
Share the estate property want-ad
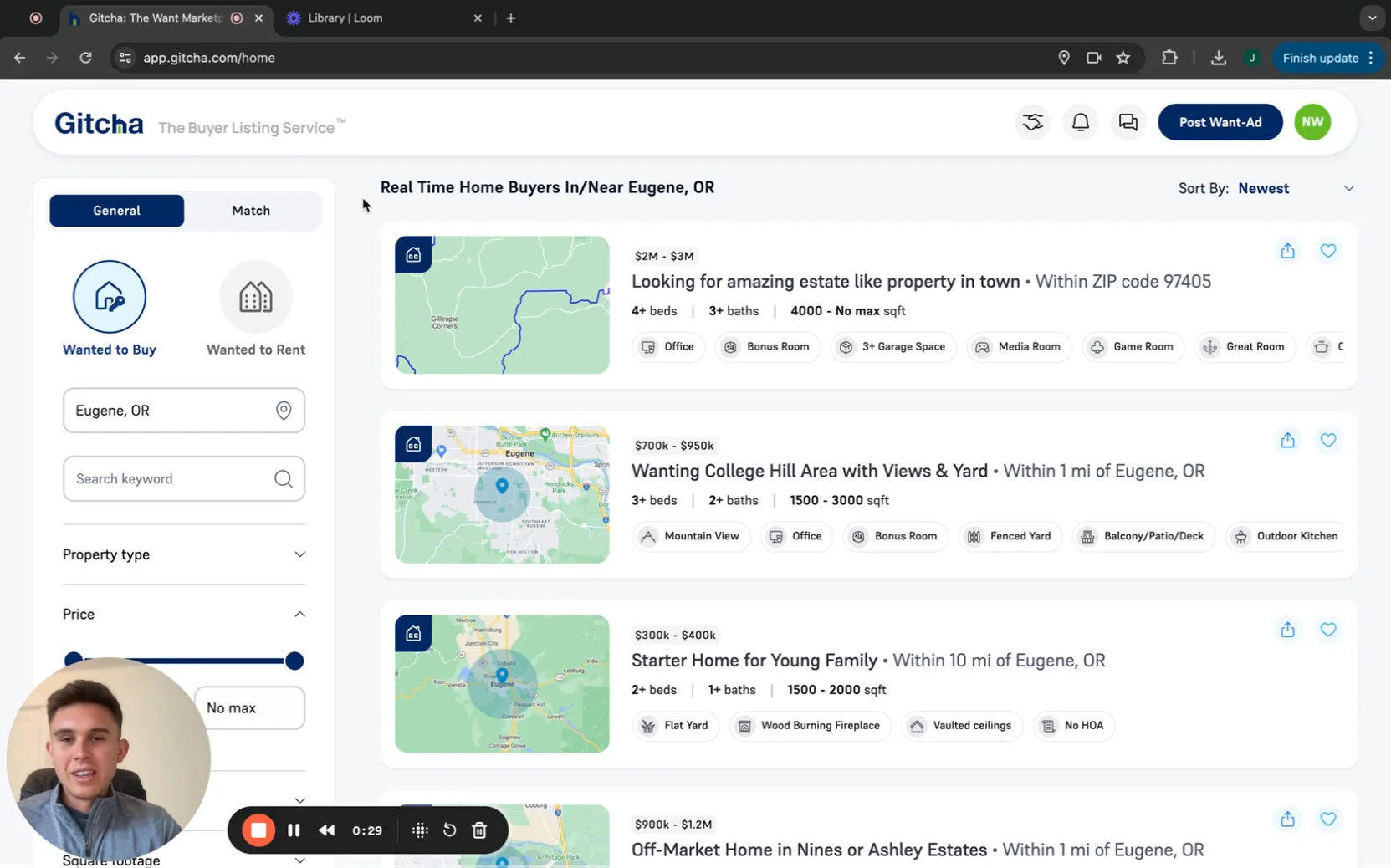pyautogui.click(x=1288, y=251)
